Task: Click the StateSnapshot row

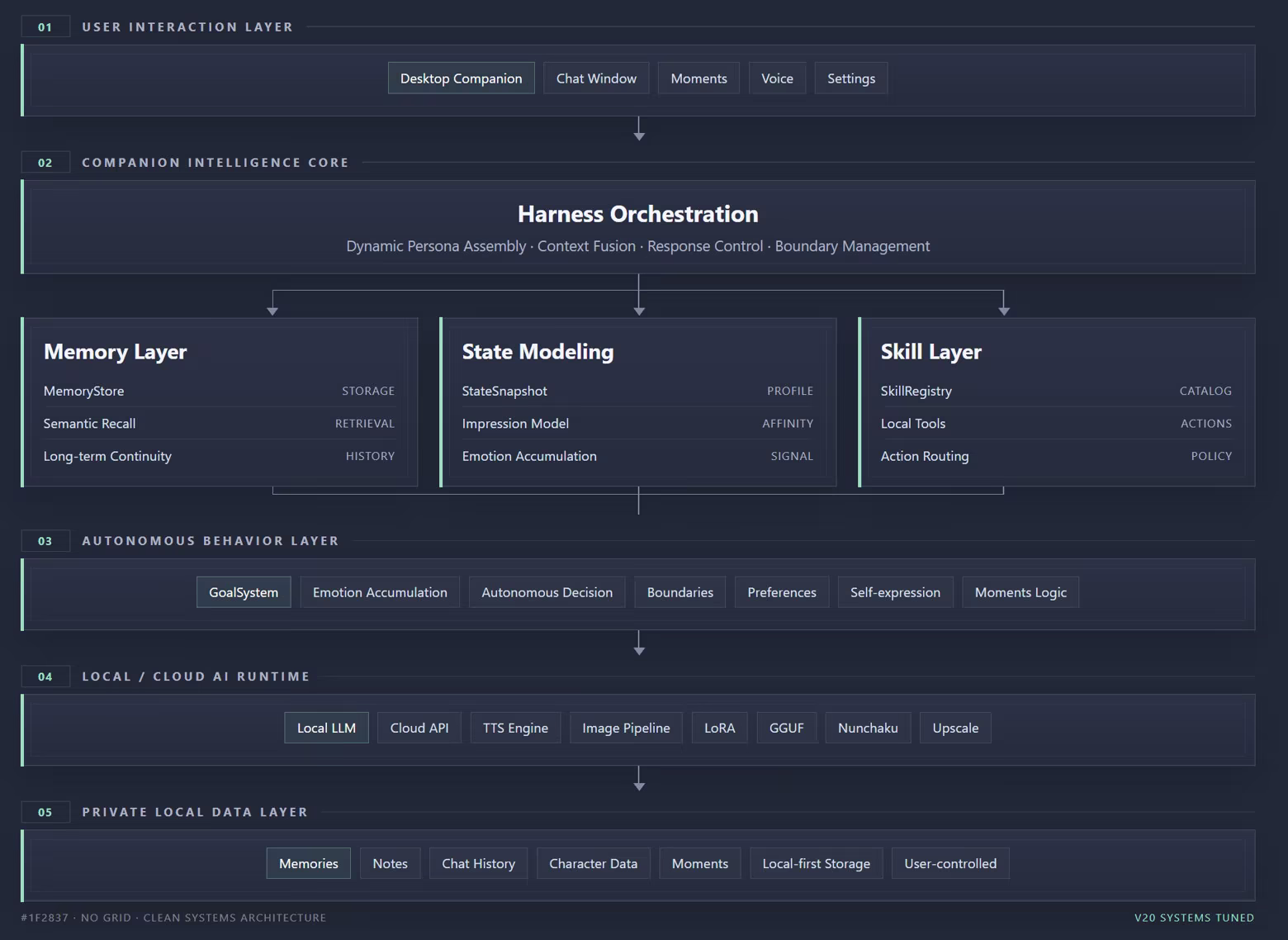Action: click(x=637, y=391)
